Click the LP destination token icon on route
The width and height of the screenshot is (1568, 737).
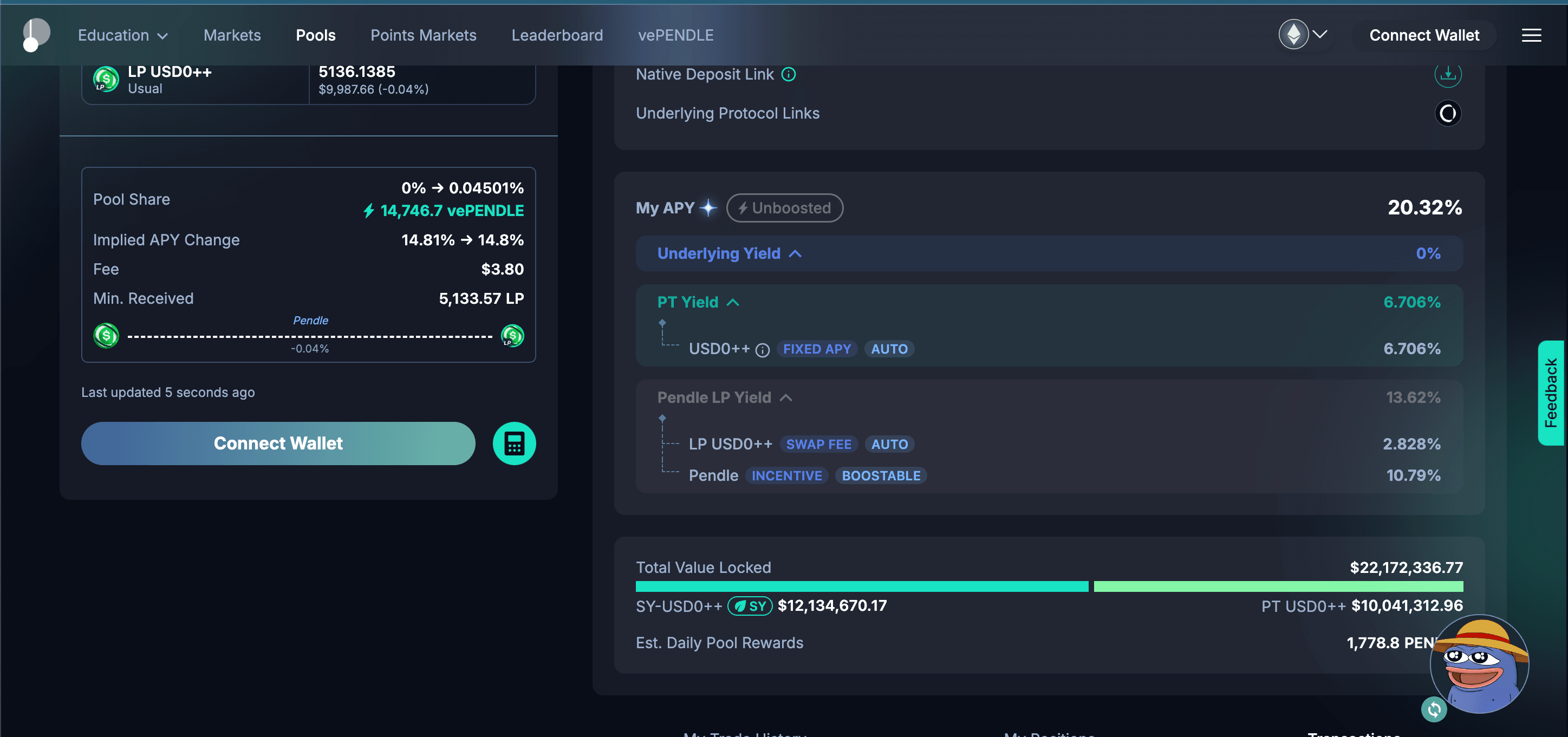tap(512, 335)
